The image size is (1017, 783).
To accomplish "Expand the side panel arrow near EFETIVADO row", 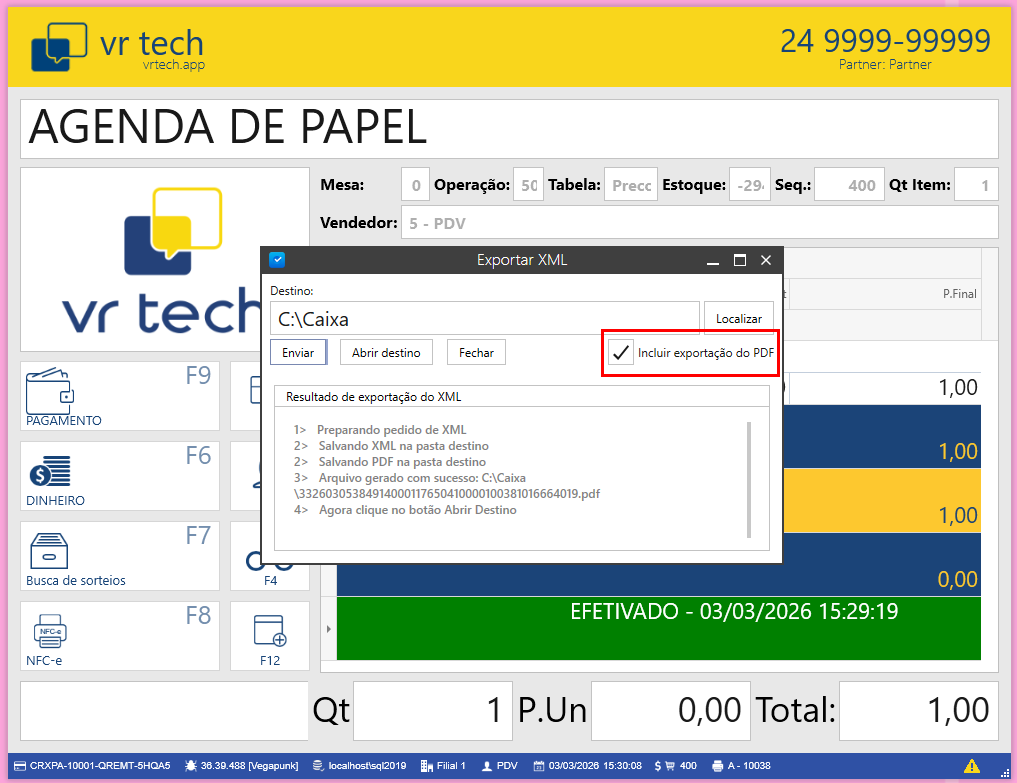I will [x=329, y=629].
